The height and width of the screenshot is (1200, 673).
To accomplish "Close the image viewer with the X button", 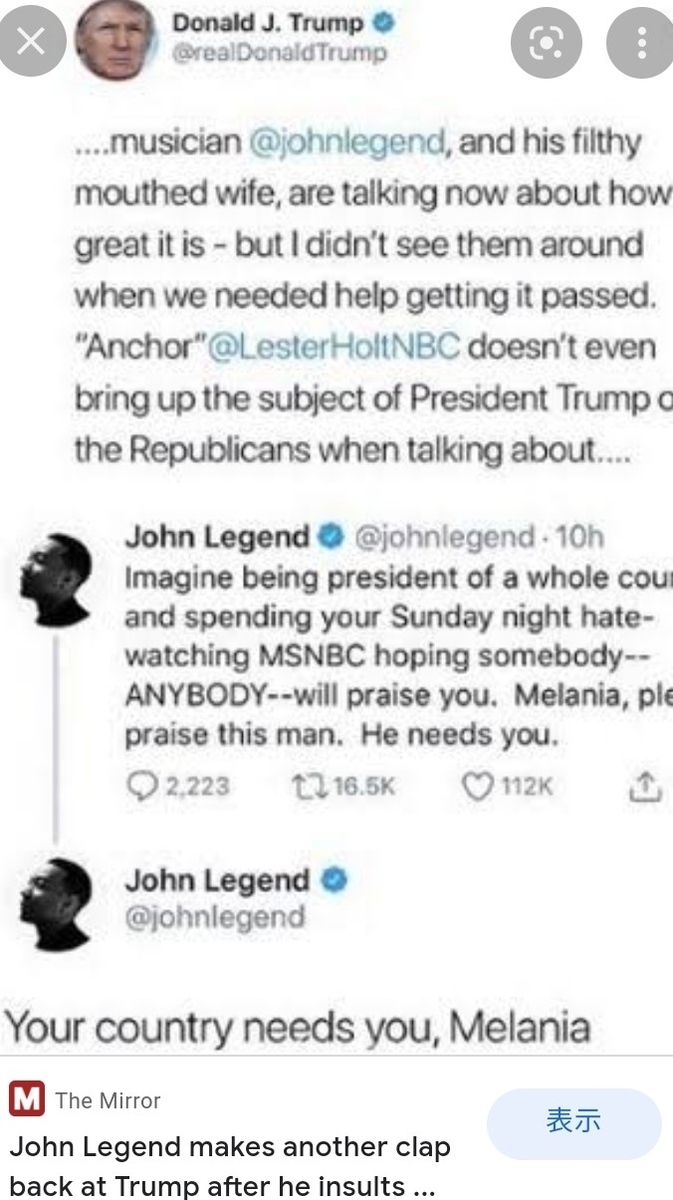I will coord(32,42).
